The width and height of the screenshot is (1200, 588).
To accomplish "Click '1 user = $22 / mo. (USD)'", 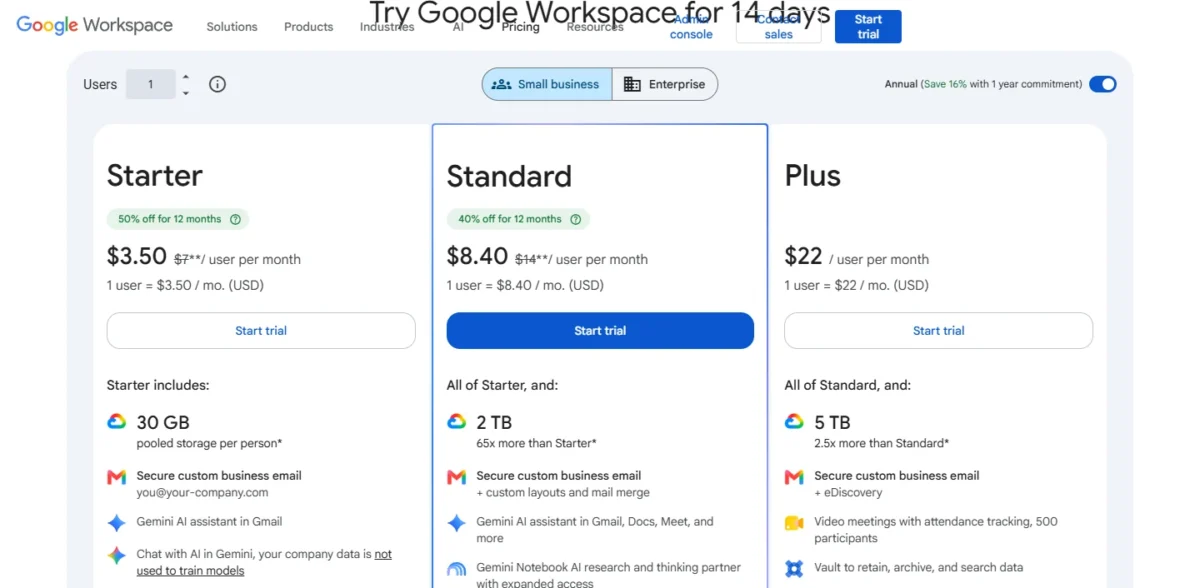I will tap(857, 285).
